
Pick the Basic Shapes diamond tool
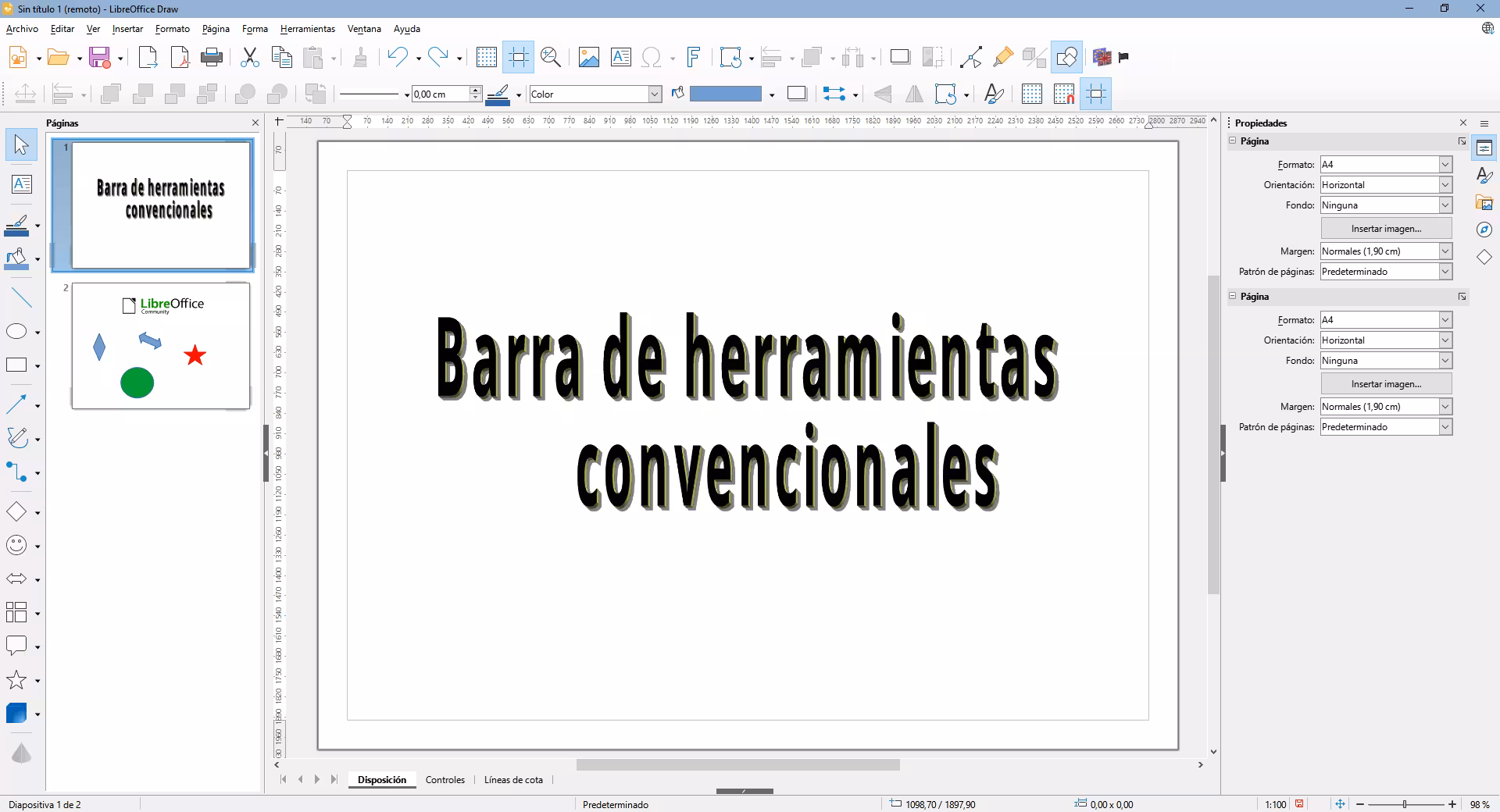[17, 511]
